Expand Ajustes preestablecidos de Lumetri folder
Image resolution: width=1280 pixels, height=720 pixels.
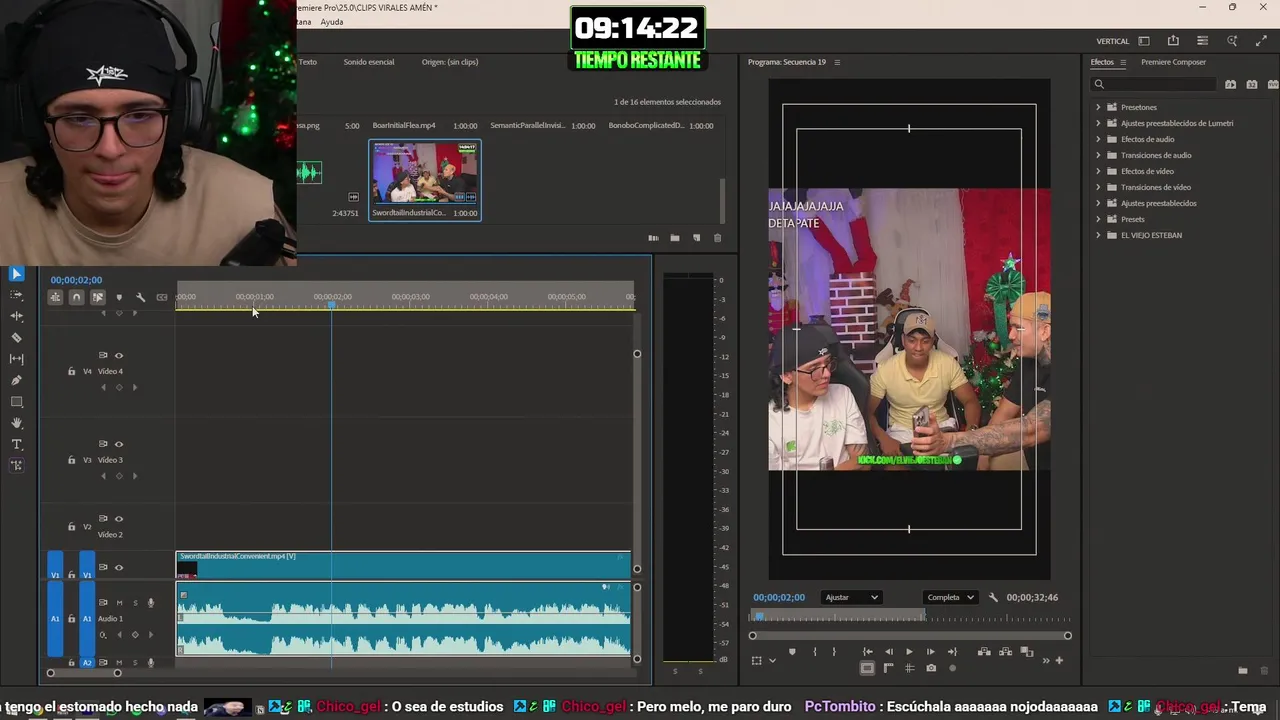click(x=1098, y=123)
